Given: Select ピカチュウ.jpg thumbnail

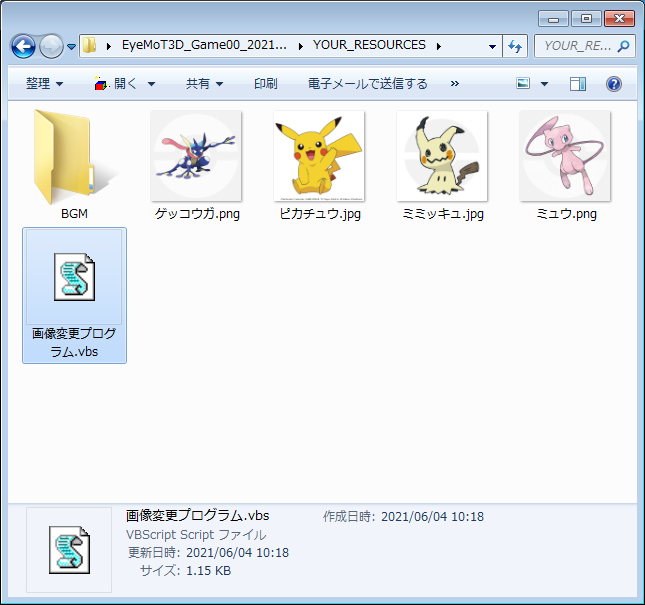Looking at the screenshot, I should [319, 156].
